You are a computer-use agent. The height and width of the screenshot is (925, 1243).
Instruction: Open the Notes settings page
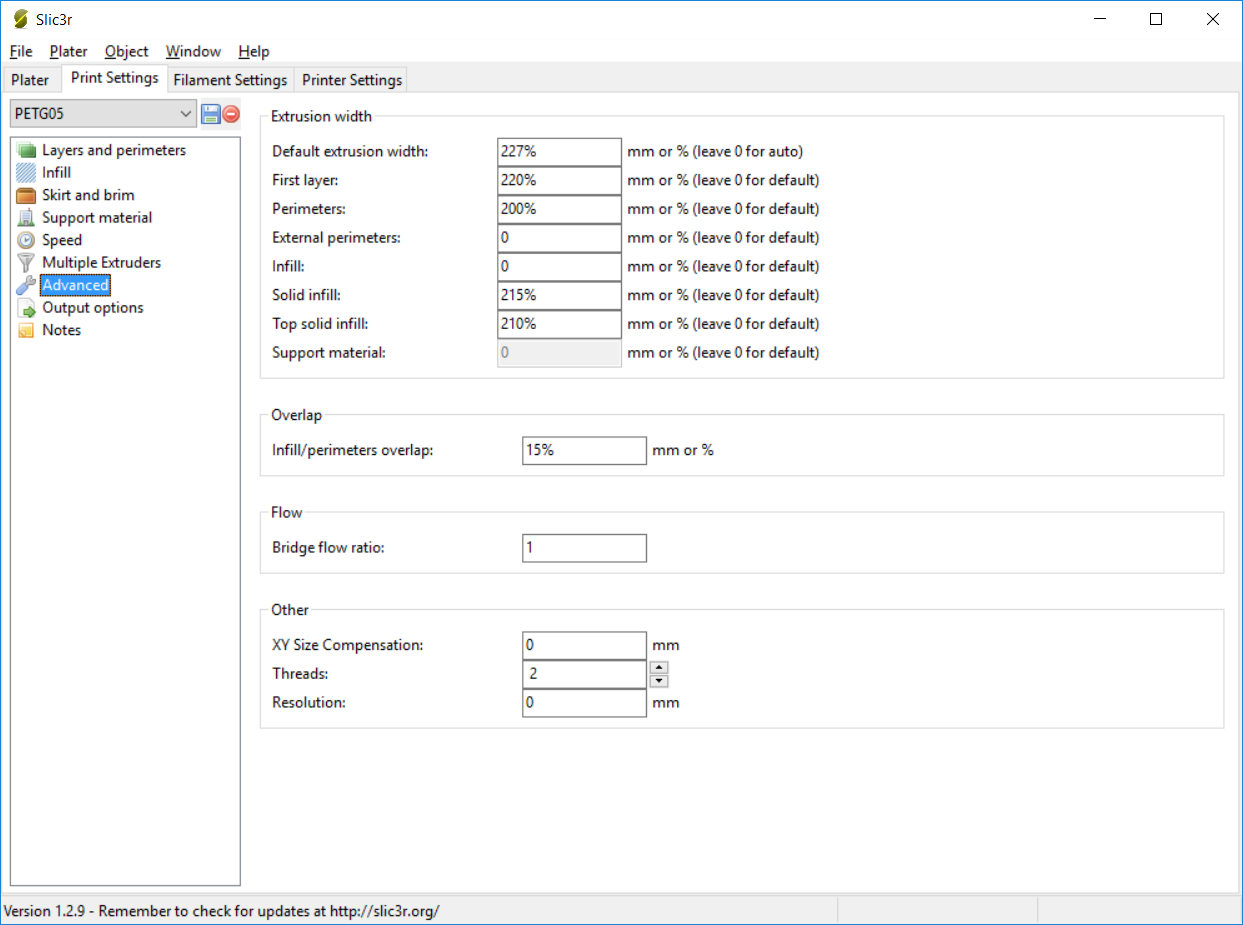(x=61, y=330)
